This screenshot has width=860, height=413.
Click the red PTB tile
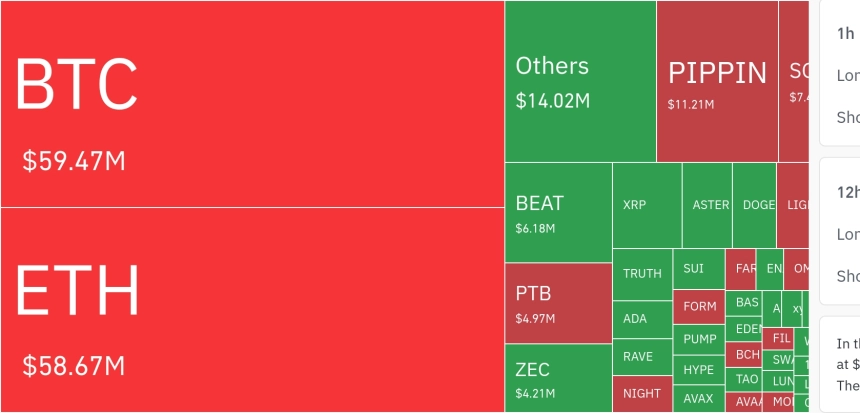(x=558, y=303)
